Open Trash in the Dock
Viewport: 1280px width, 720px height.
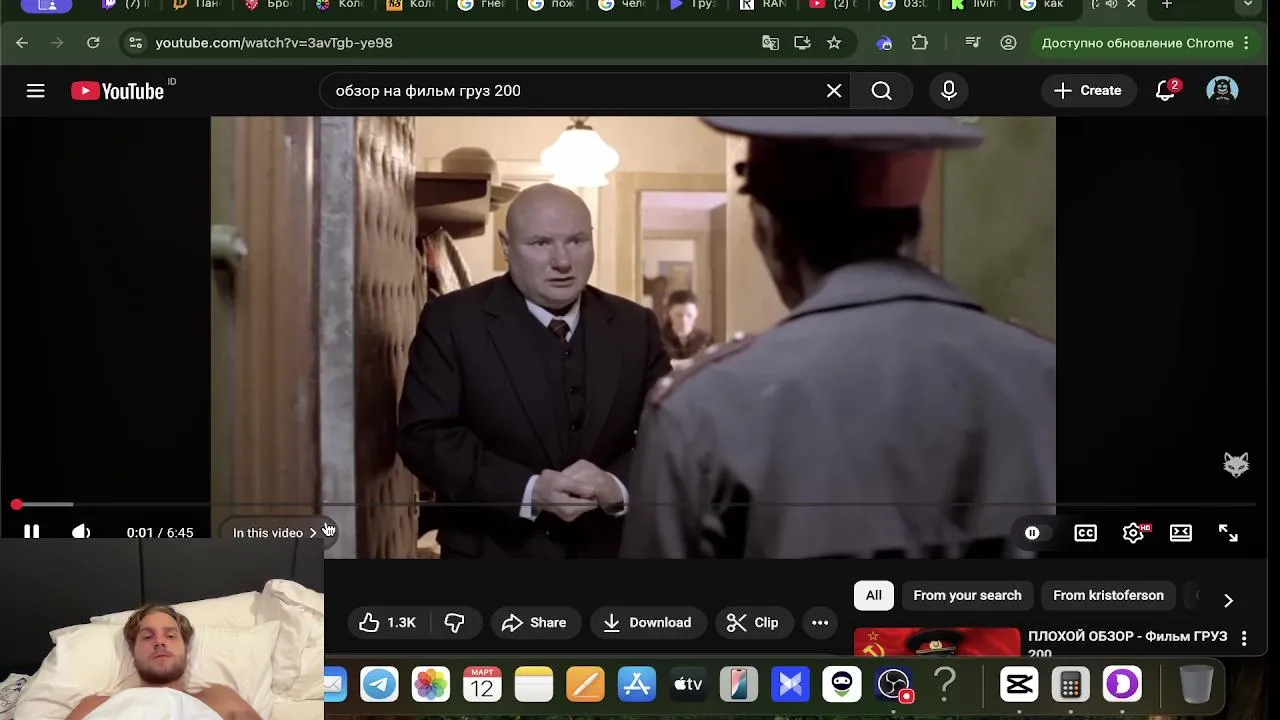click(x=1196, y=684)
